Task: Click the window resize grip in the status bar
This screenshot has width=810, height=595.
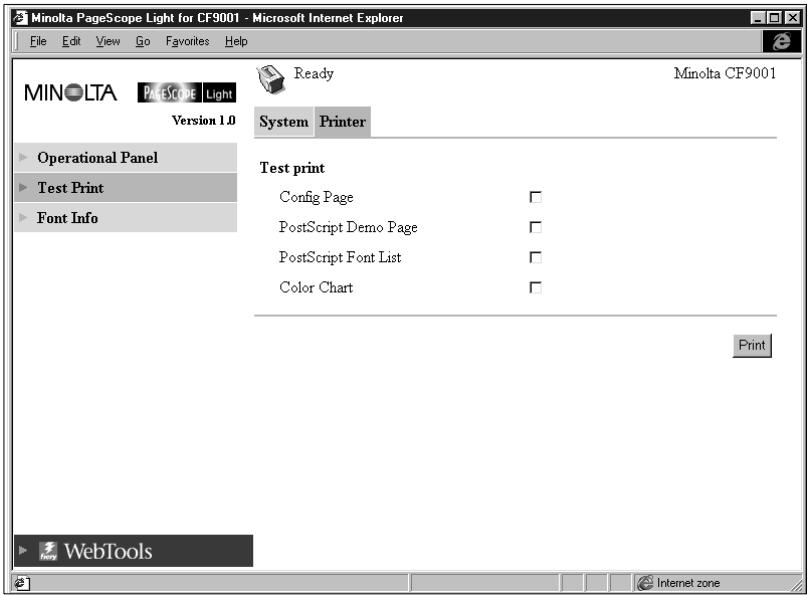Action: click(x=797, y=584)
